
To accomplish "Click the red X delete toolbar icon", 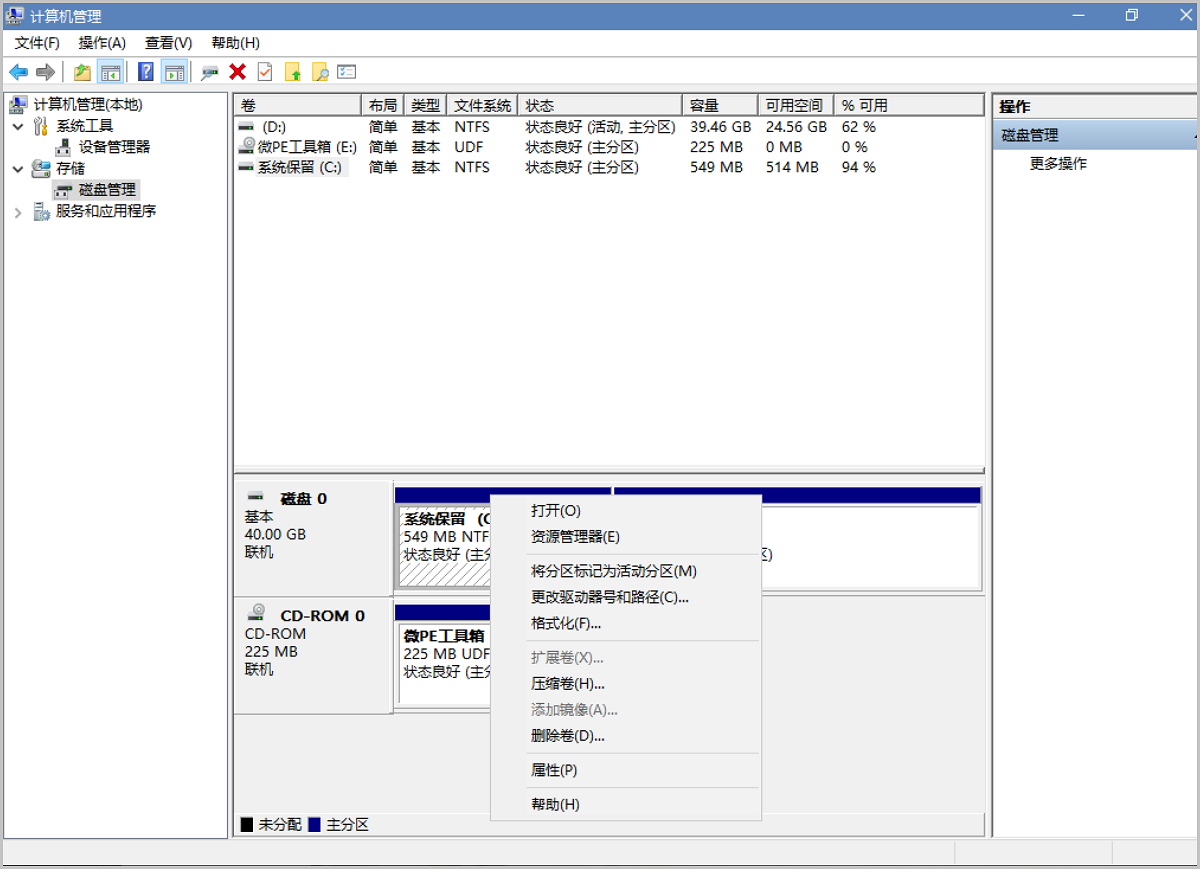I will point(237,72).
